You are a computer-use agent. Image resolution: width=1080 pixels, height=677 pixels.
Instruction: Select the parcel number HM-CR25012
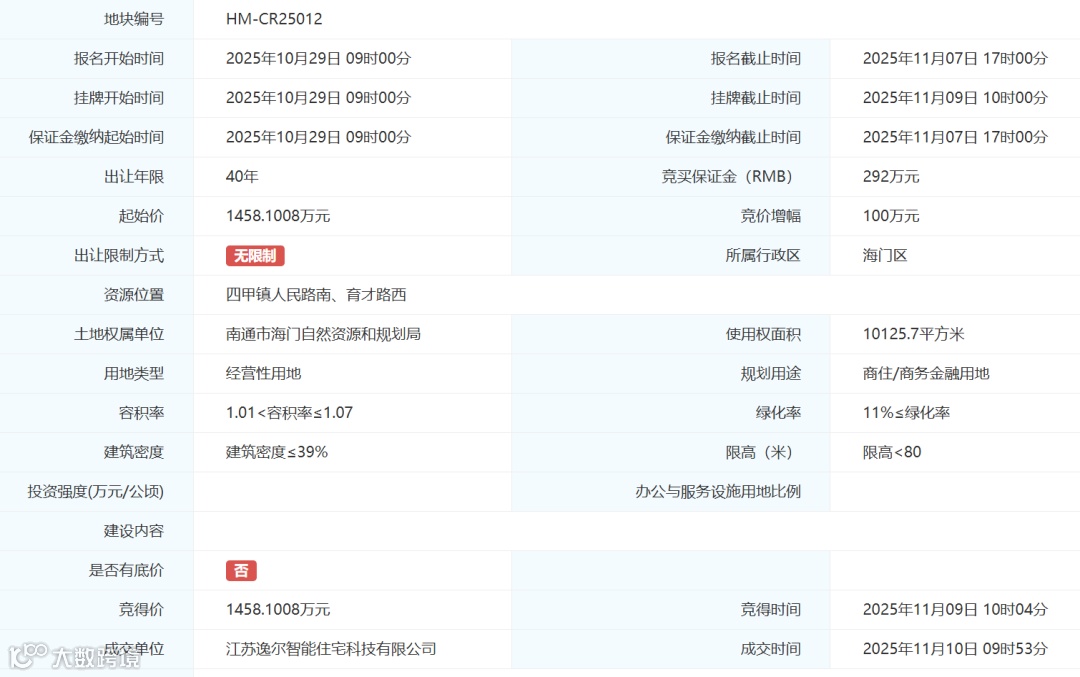point(274,19)
